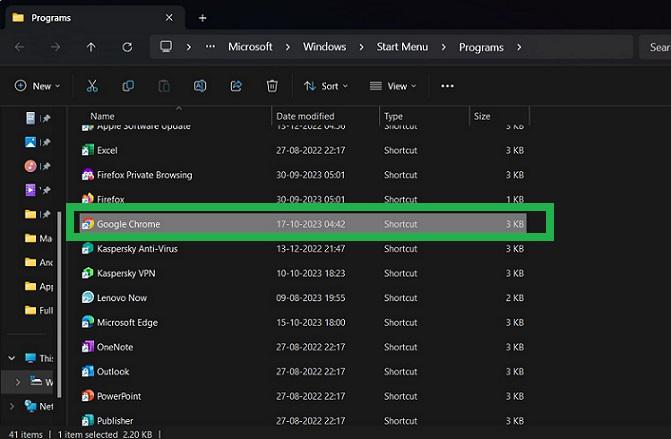Screen dimensions: 671x439
Task: Select the Kaspersky VPN shortcut icon
Action: coord(88,273)
